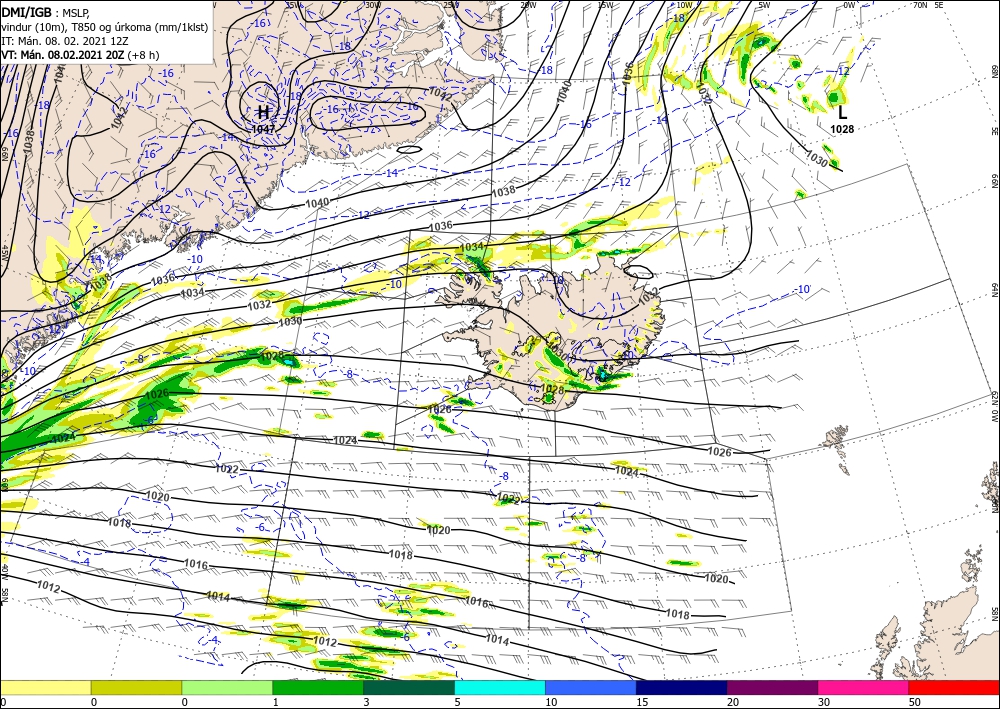Click the H high-pressure marker over Greenland
The height and width of the screenshot is (709, 1000).
pyautogui.click(x=263, y=113)
